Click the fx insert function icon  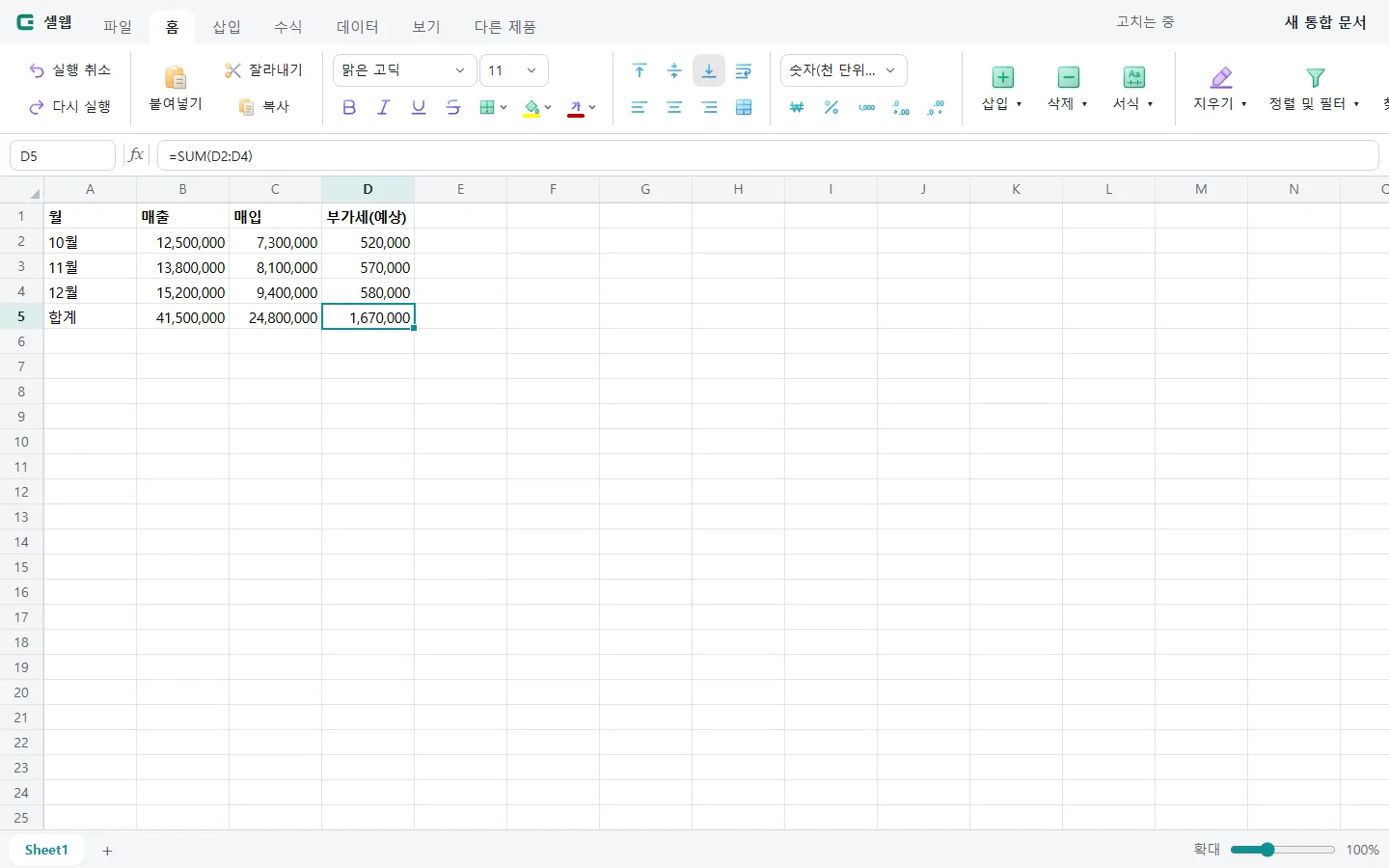136,155
